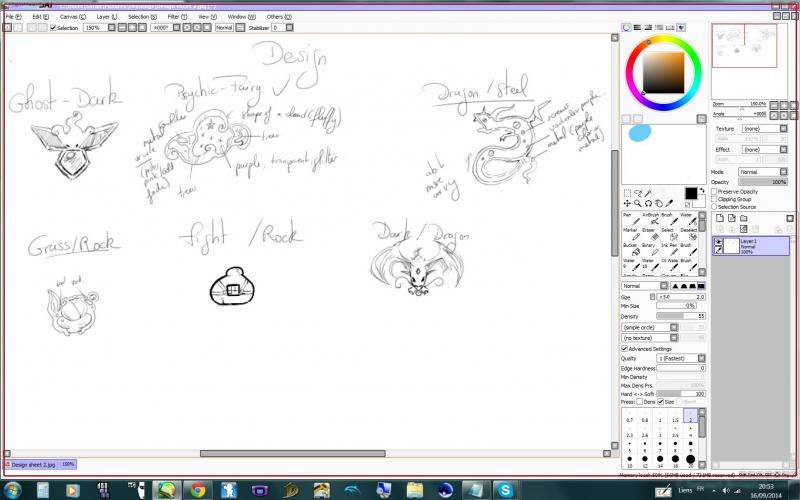This screenshot has height=500, width=800.
Task: Switch to Design sheet 2.jpg tab
Action: click(40, 465)
